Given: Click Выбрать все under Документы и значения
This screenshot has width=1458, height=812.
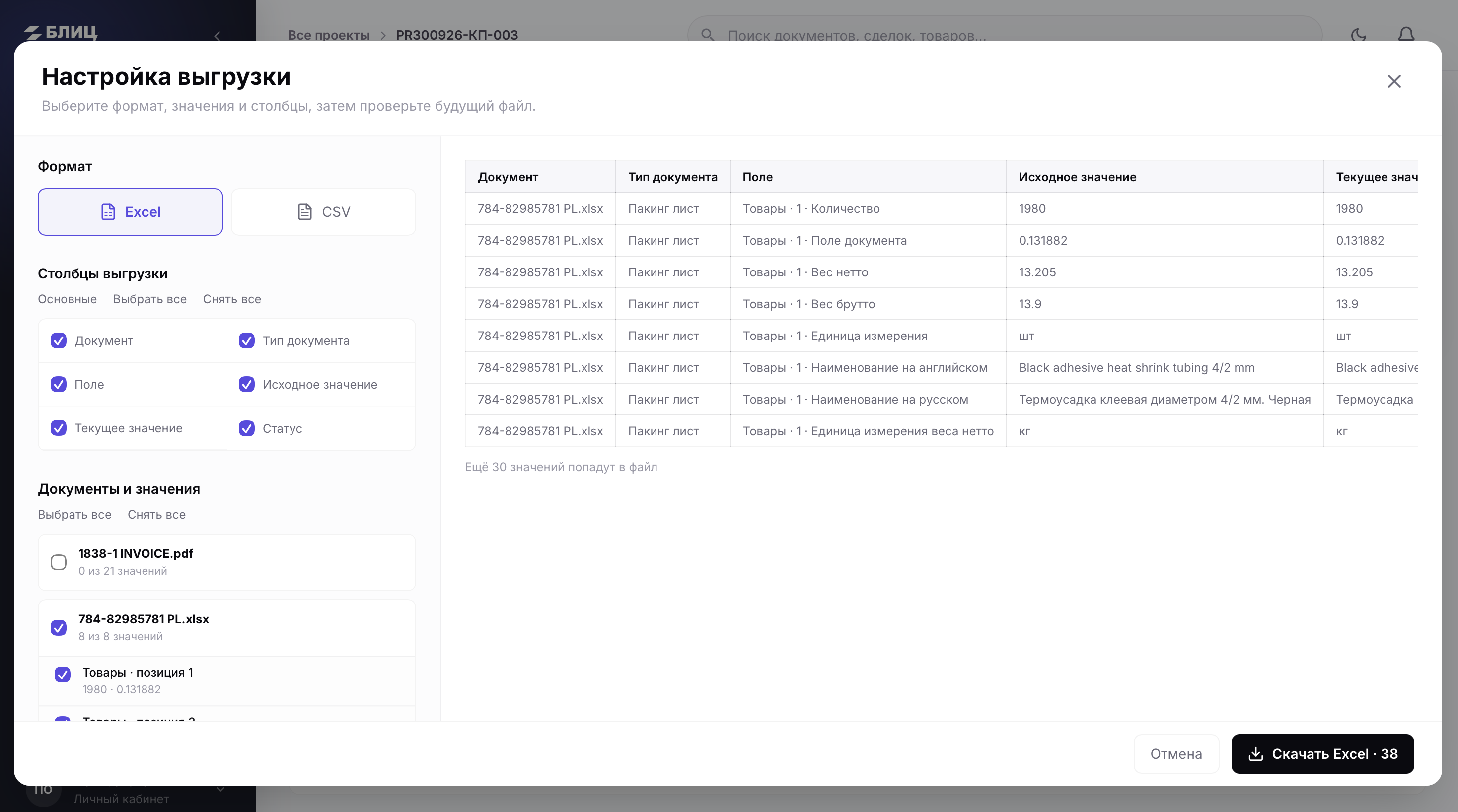Looking at the screenshot, I should coord(74,515).
